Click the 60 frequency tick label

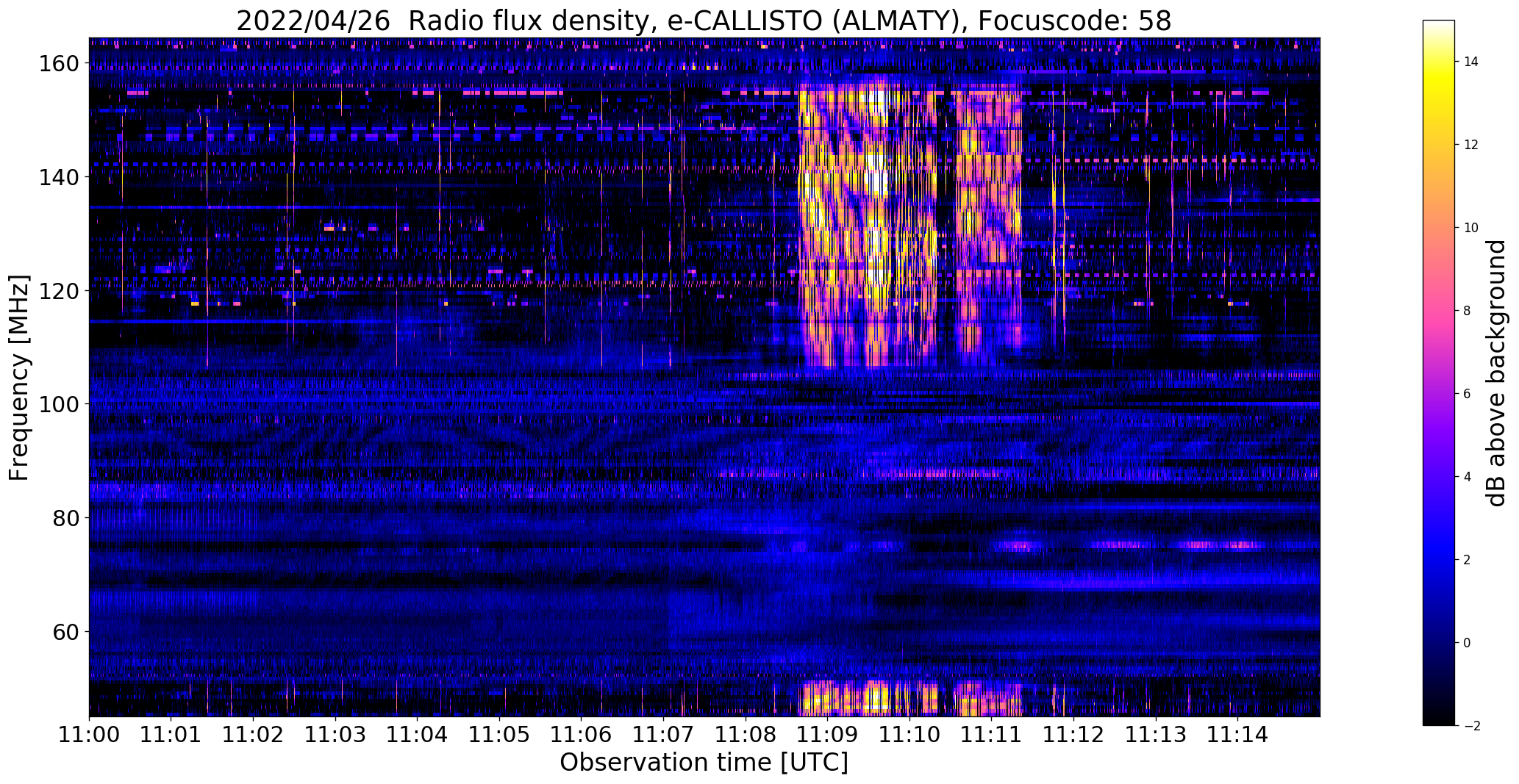(x=65, y=631)
